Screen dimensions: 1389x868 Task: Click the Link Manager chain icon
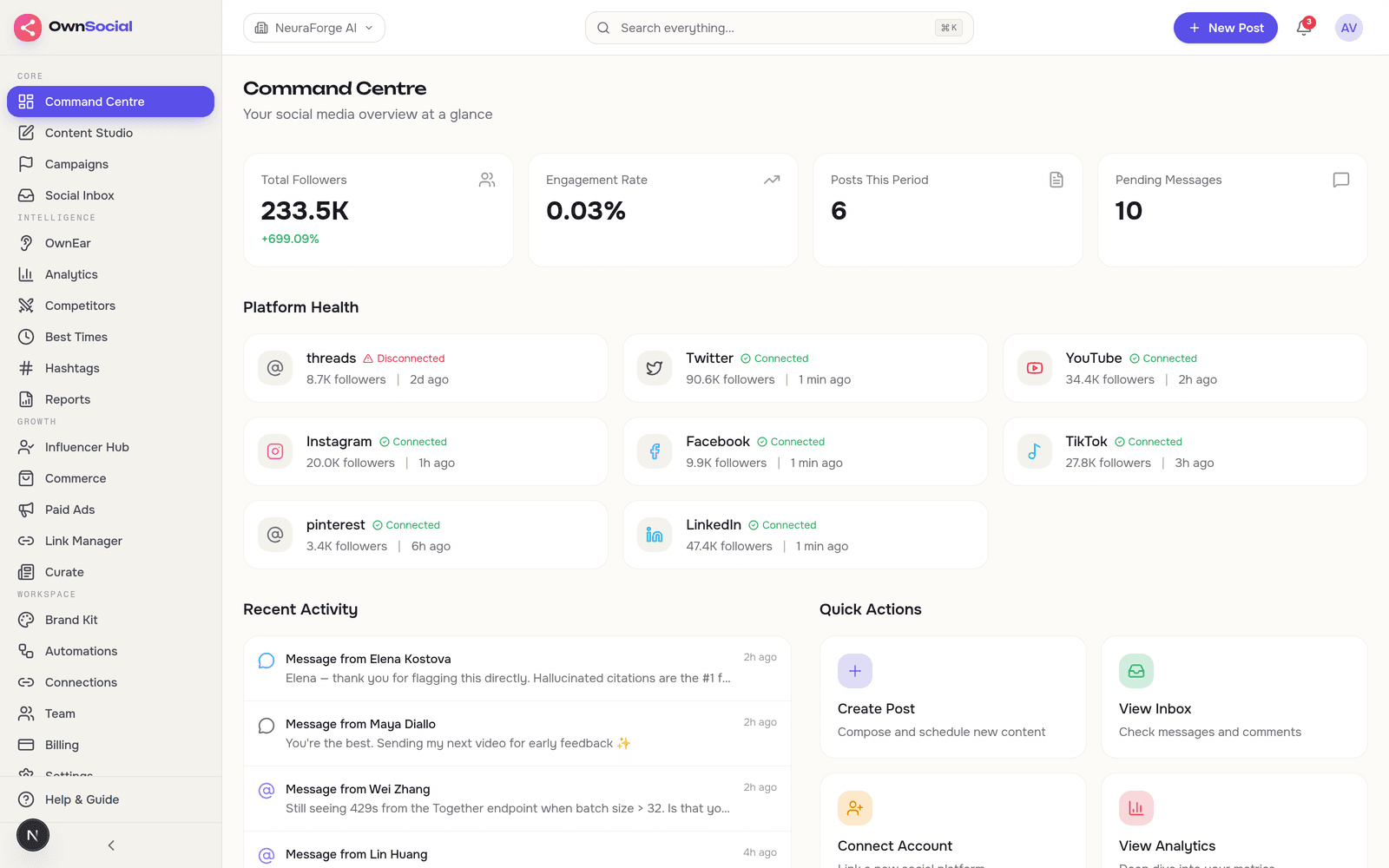tap(26, 541)
